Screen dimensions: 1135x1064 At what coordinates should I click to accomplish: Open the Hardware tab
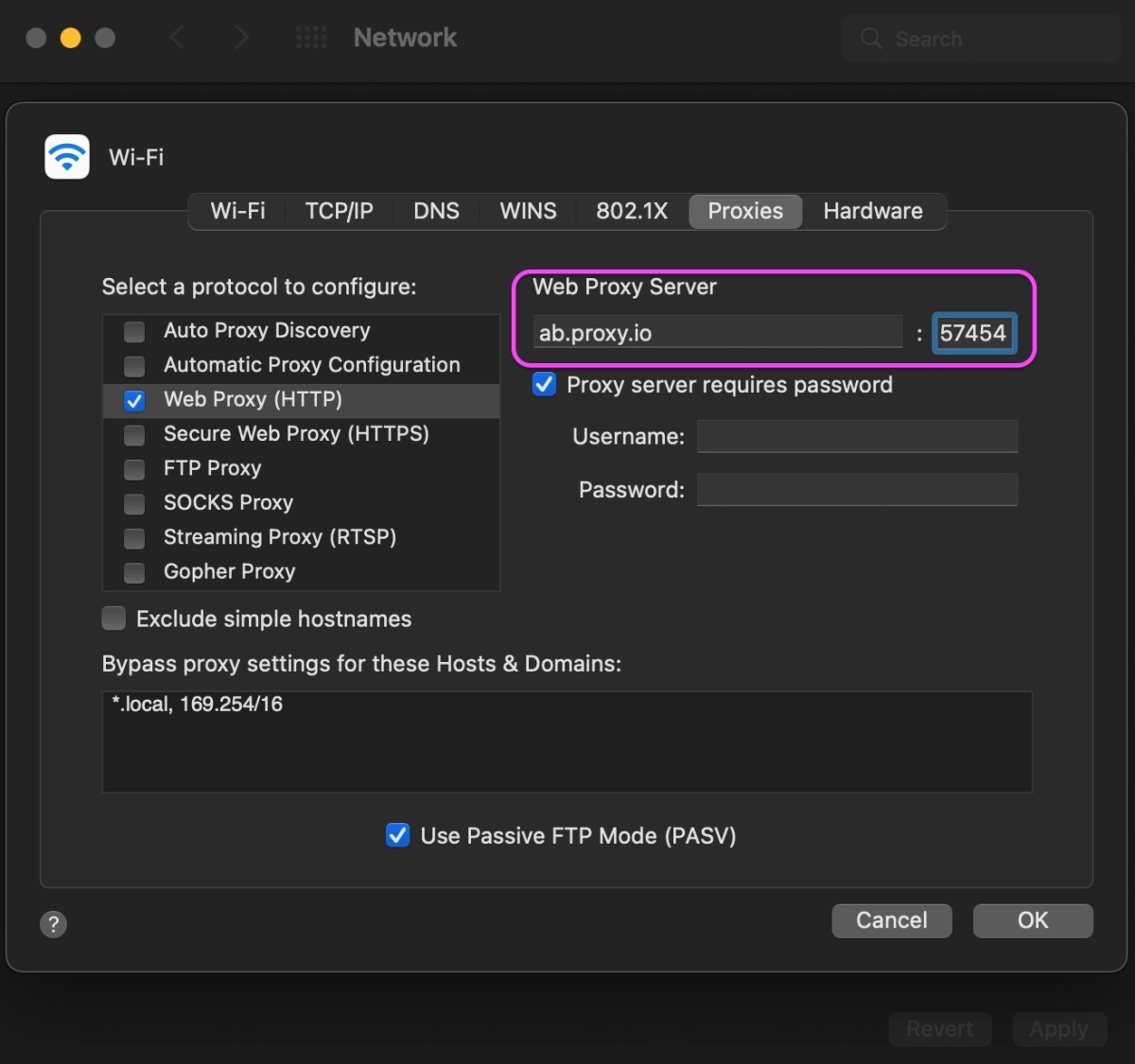[873, 211]
